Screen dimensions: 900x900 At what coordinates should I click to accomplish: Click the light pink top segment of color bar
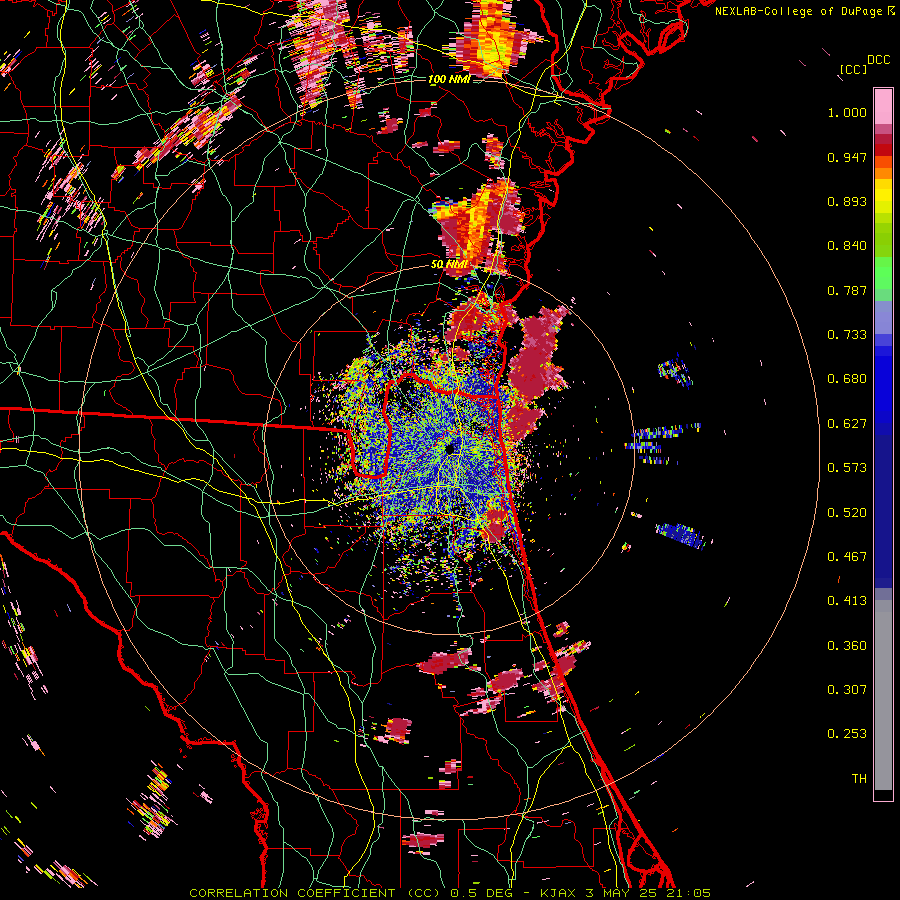883,107
